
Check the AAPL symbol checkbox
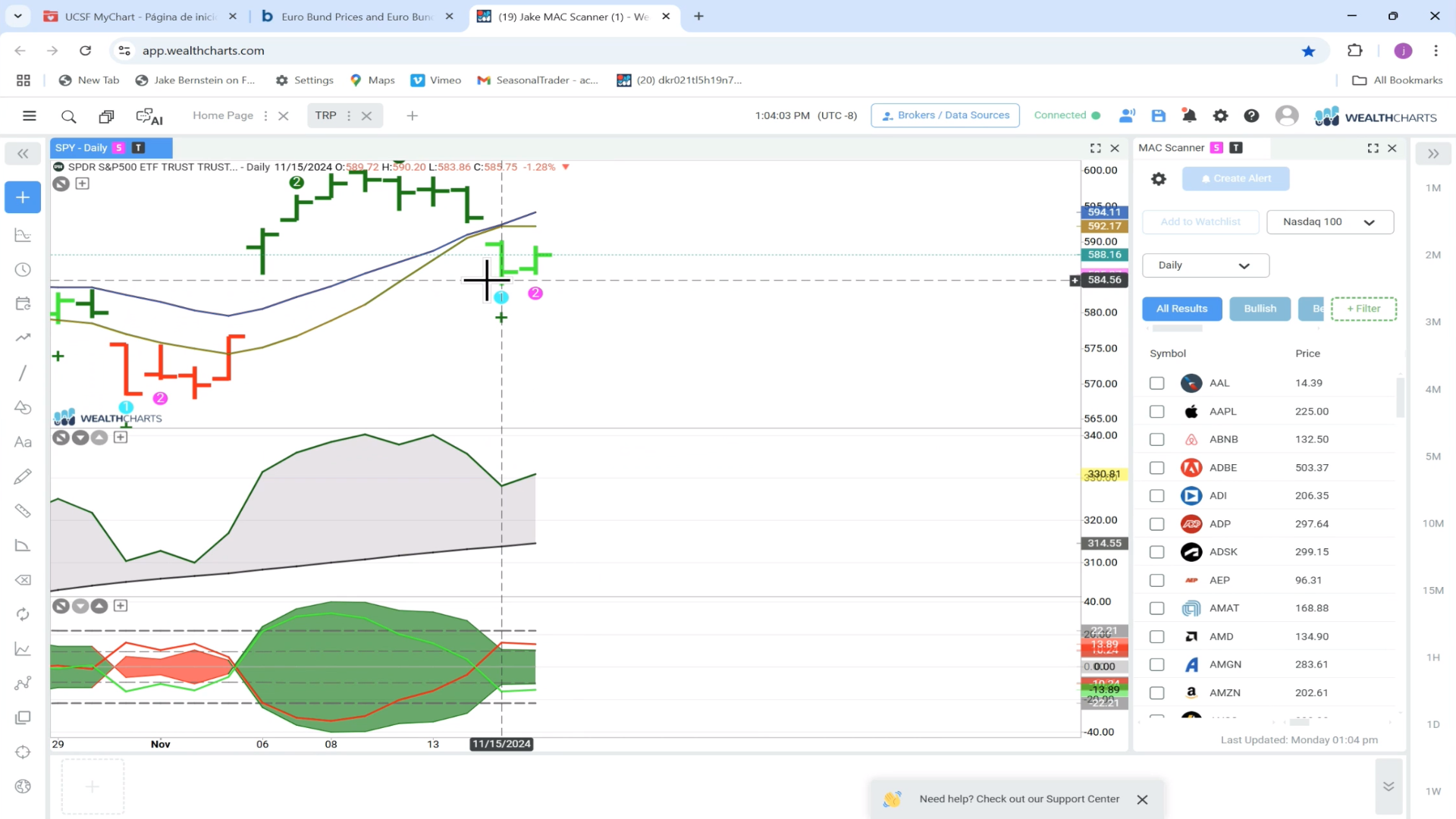[1156, 412]
